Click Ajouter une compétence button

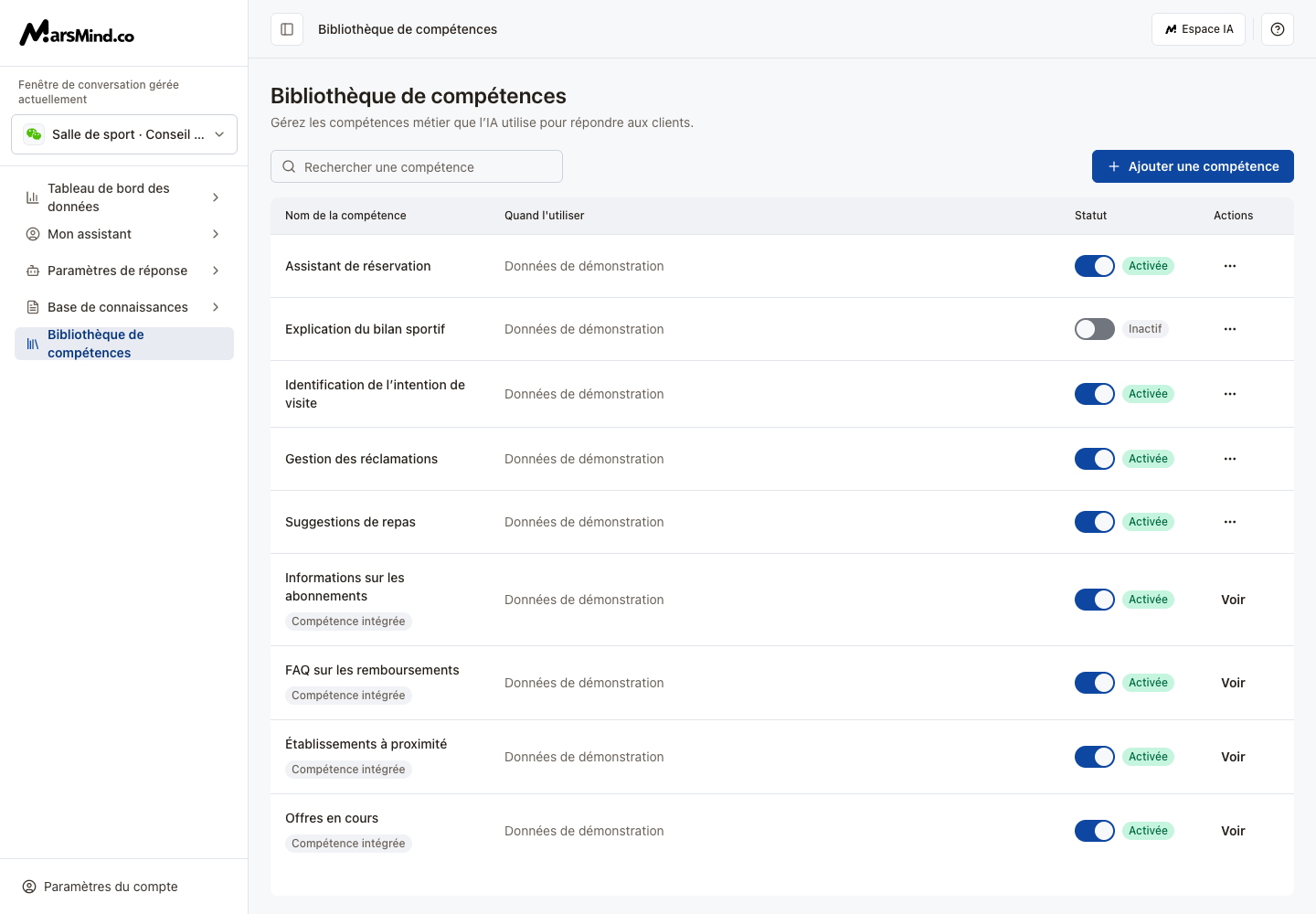click(1193, 166)
